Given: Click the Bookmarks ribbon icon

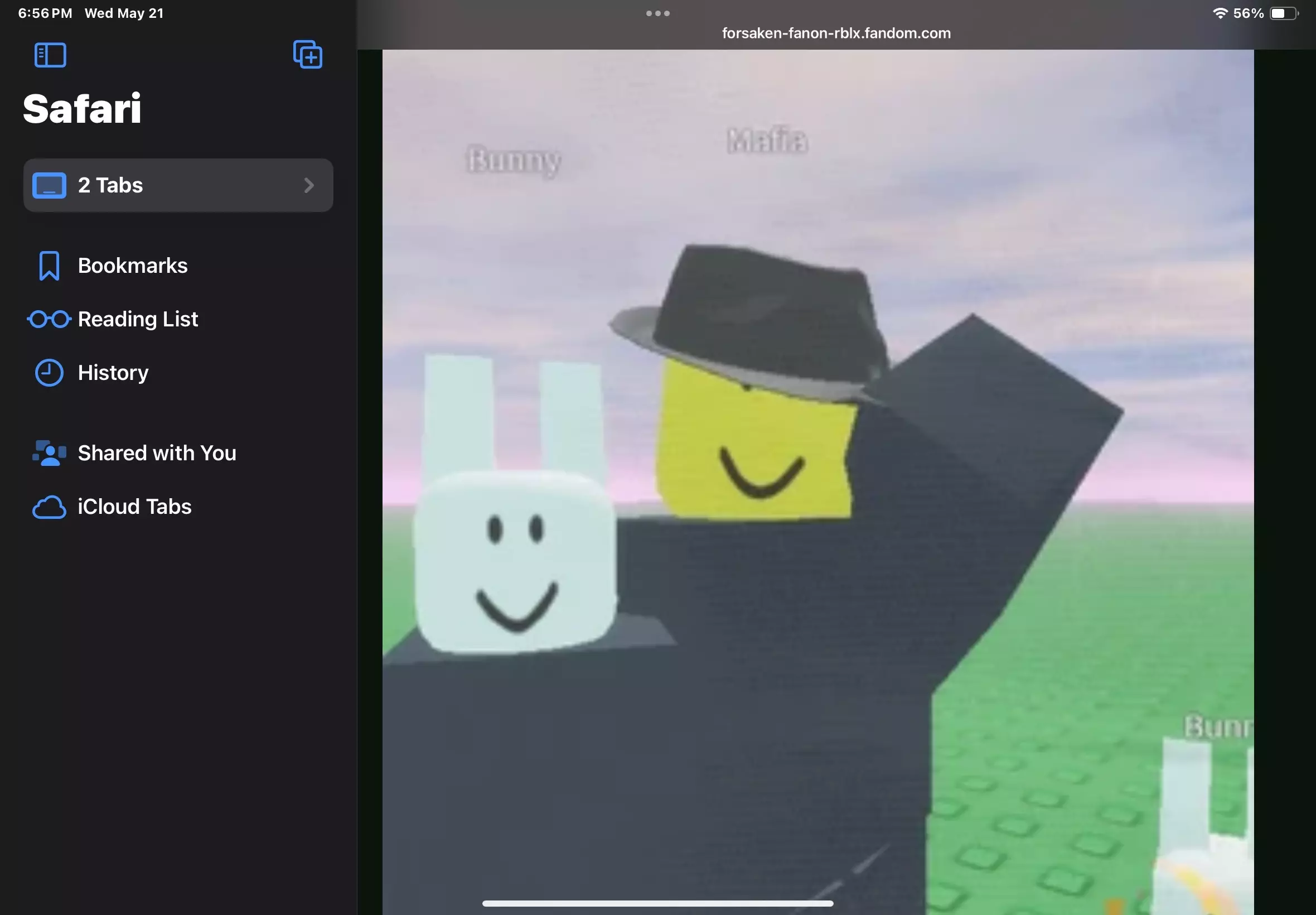Looking at the screenshot, I should (x=49, y=266).
